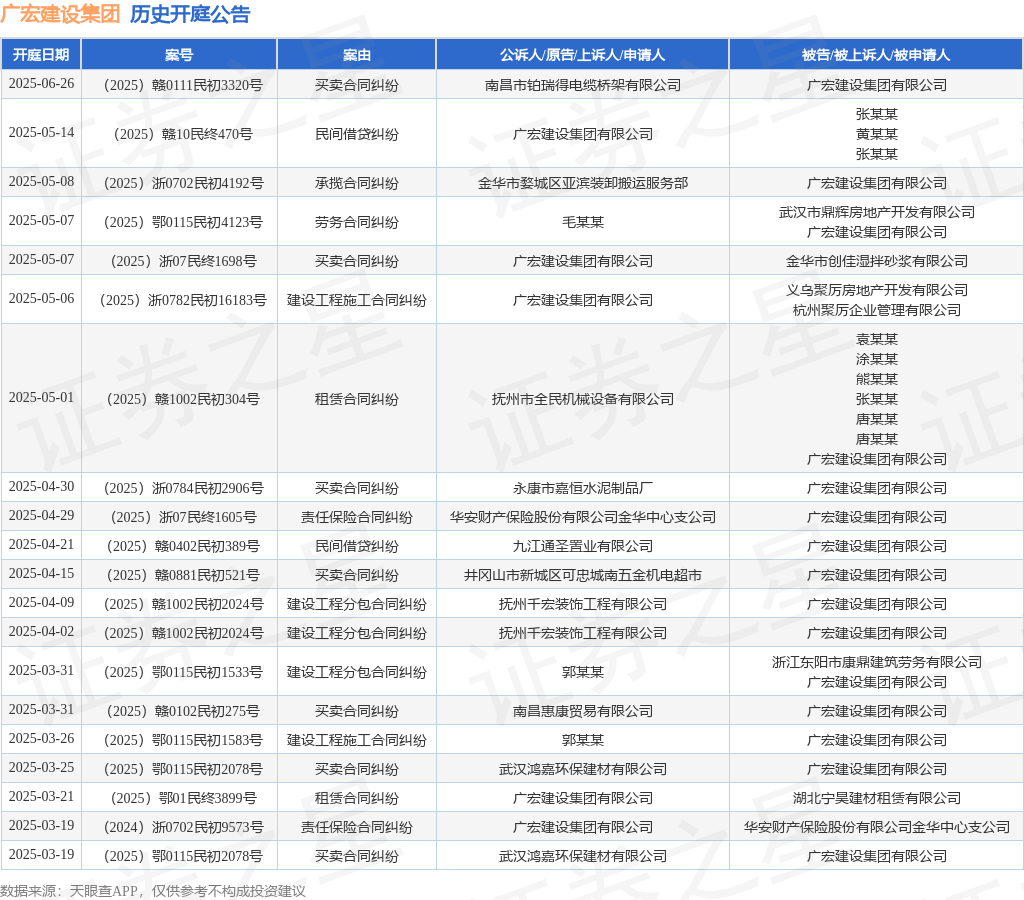This screenshot has width=1024, height=900.
Task: Click the date cell 2025-05-08
Action: pyautogui.click(x=41, y=182)
